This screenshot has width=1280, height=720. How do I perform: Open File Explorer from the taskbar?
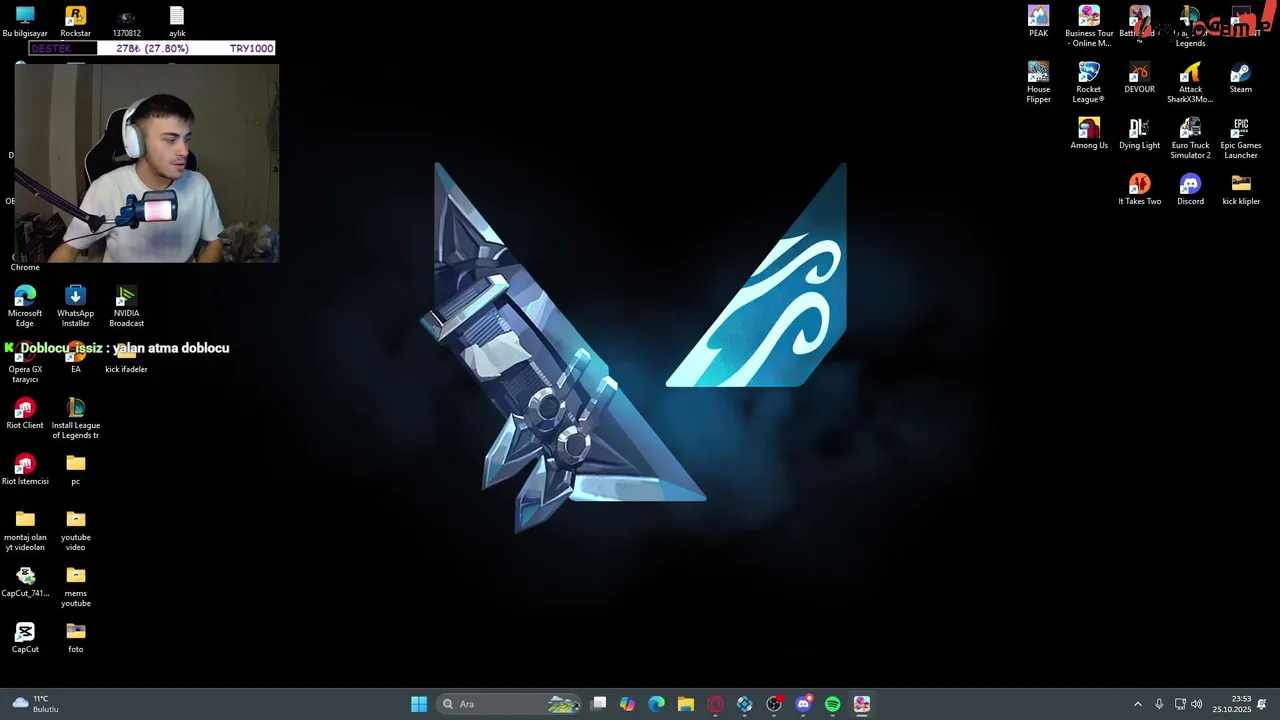click(685, 704)
